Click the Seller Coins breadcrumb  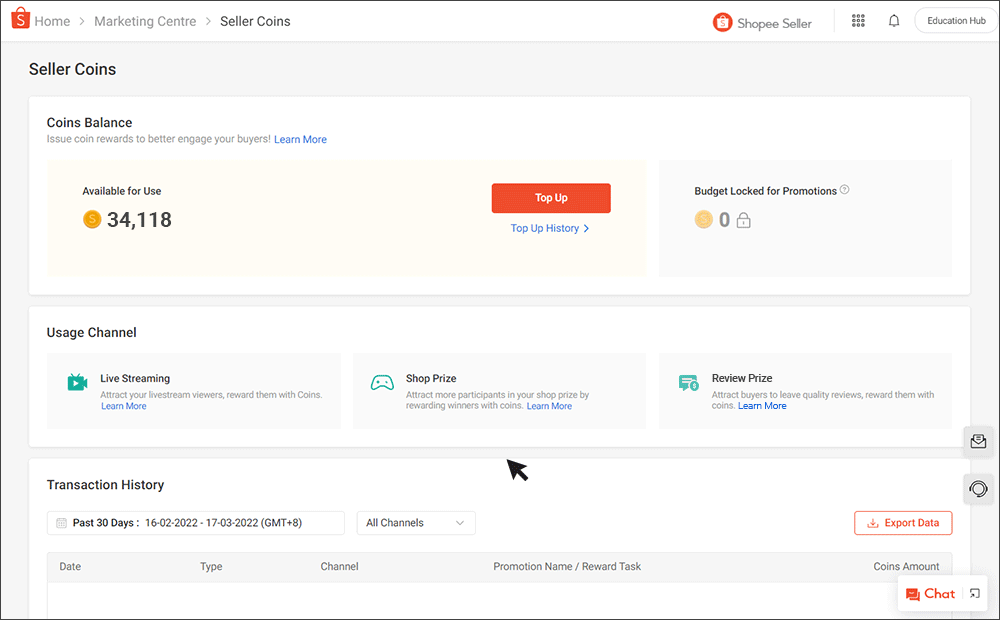255,21
